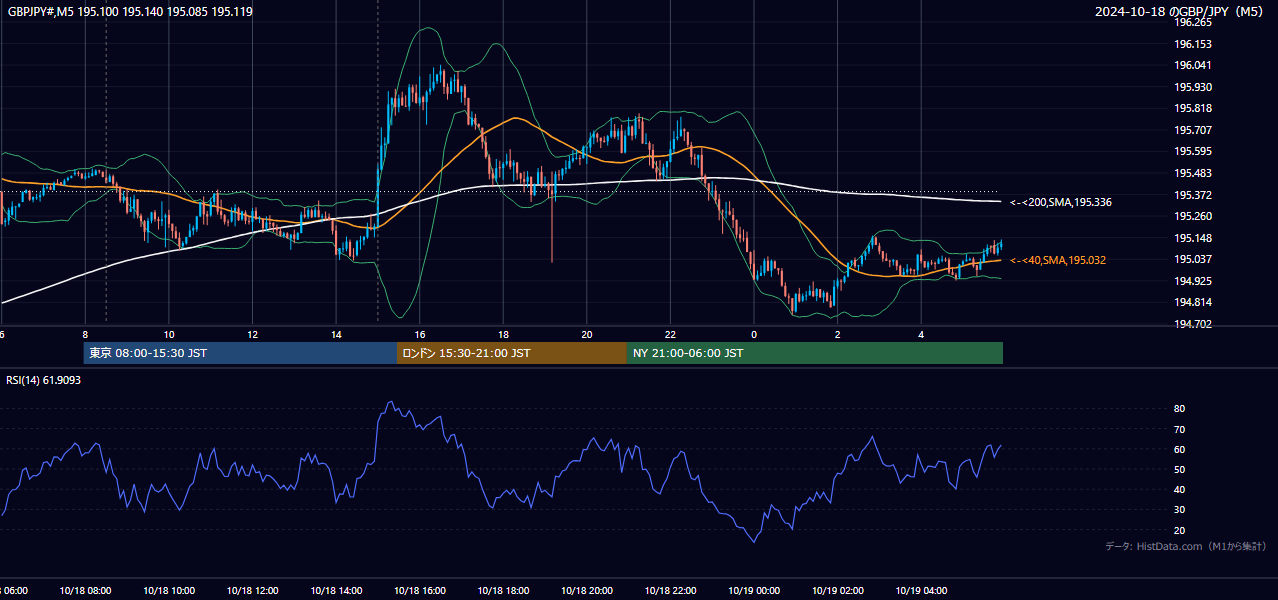Click hour tick 22 under price chart
The height and width of the screenshot is (600, 1278).
point(670,334)
